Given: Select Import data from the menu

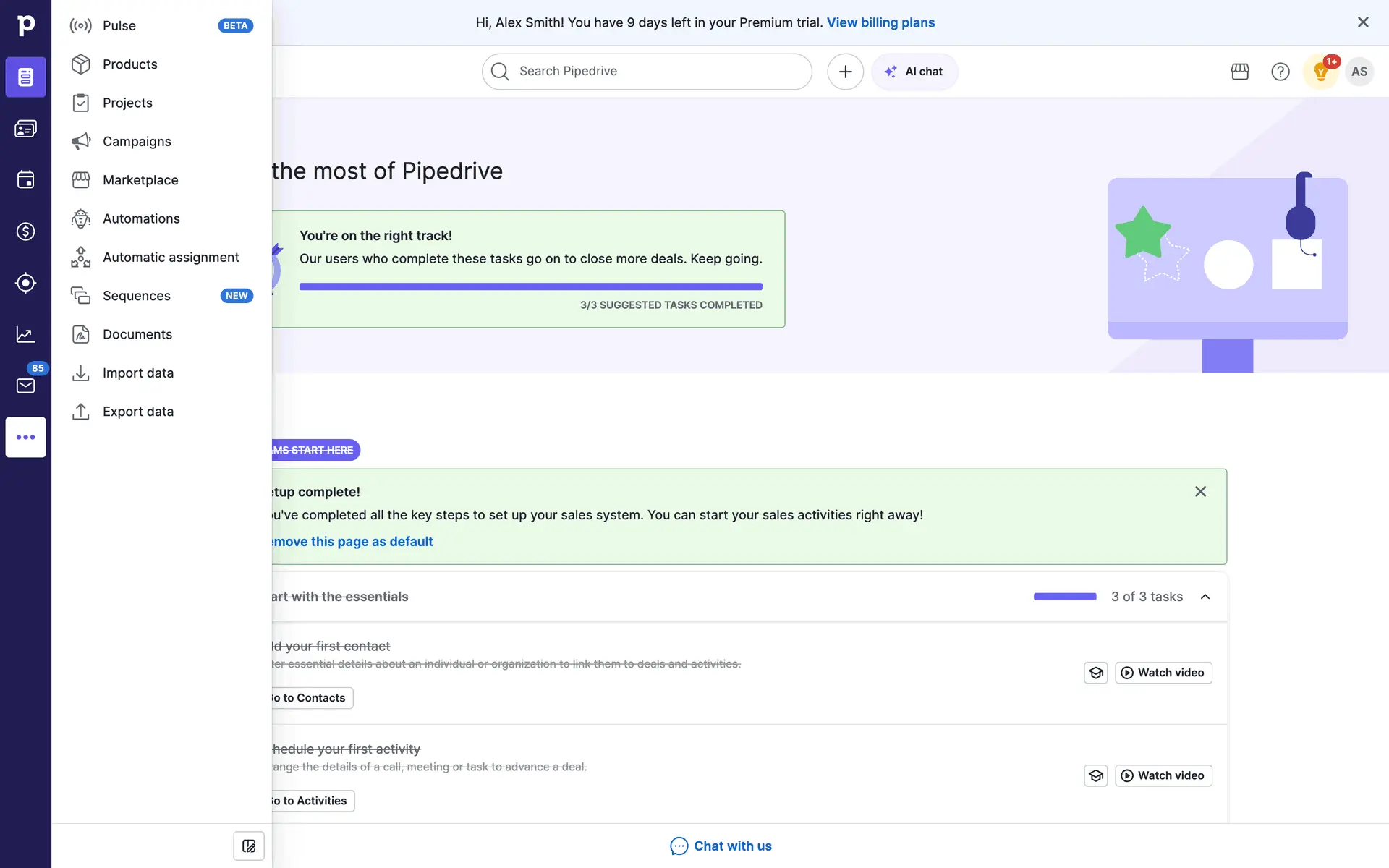Looking at the screenshot, I should click(137, 373).
